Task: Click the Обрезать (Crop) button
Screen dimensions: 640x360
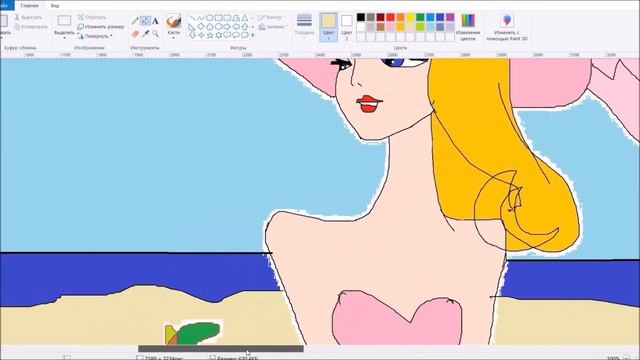Action: click(92, 17)
